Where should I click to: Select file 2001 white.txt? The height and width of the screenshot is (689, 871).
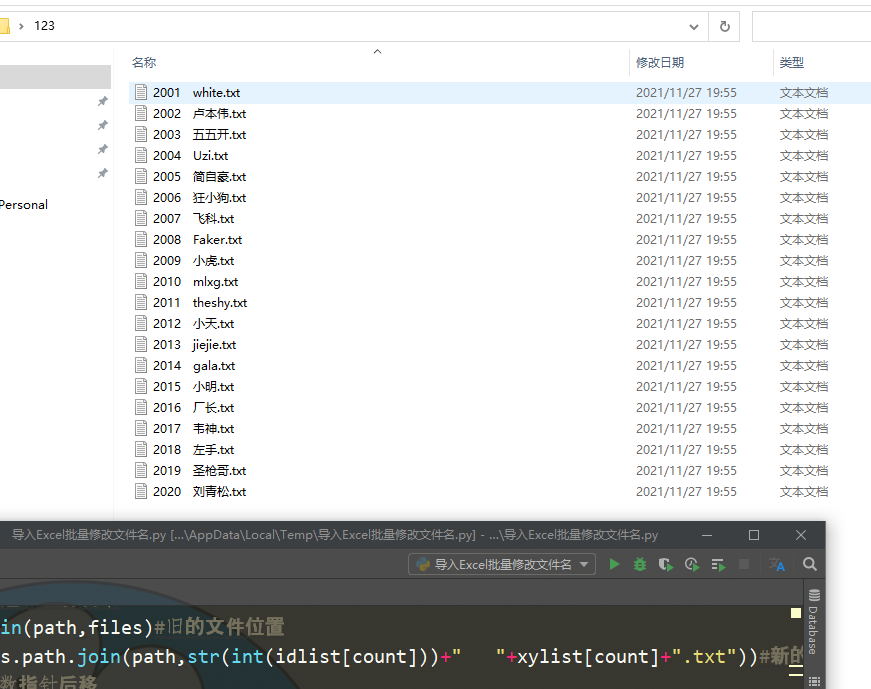pyautogui.click(x=197, y=92)
